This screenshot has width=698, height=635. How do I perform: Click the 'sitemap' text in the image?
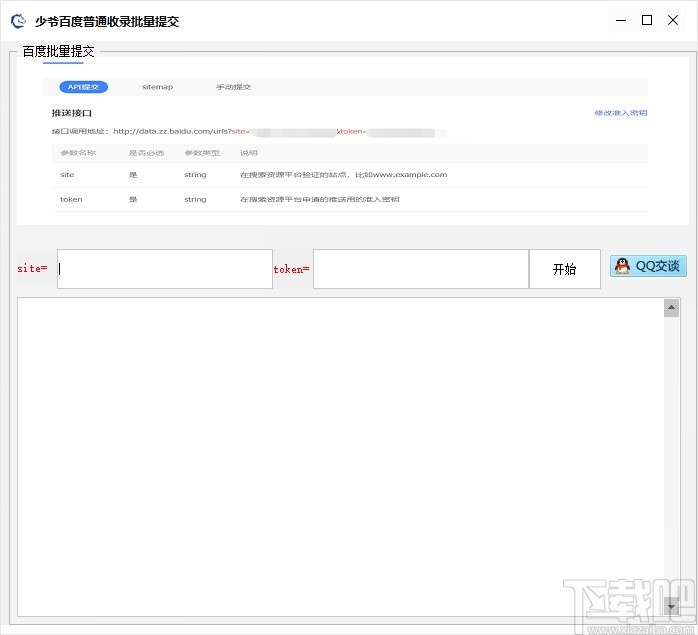pos(158,87)
